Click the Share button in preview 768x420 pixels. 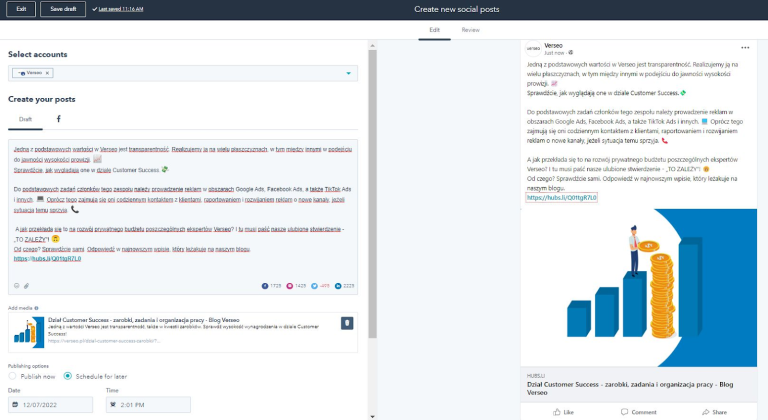[714, 412]
